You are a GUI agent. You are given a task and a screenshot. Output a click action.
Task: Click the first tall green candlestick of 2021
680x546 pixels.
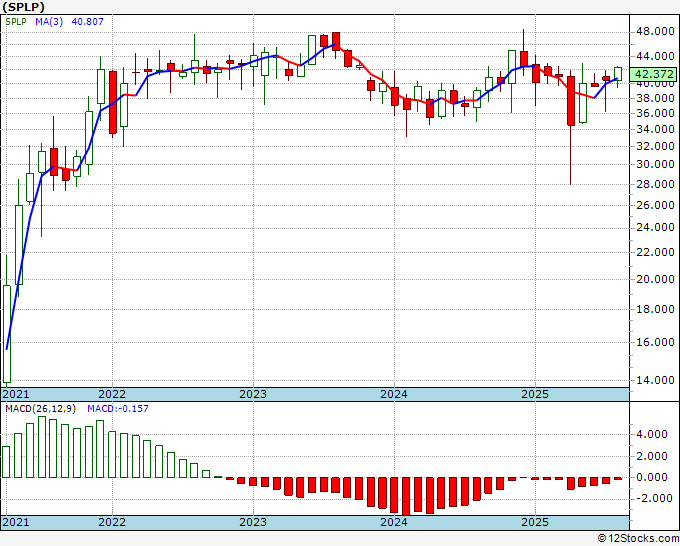coord(7,334)
